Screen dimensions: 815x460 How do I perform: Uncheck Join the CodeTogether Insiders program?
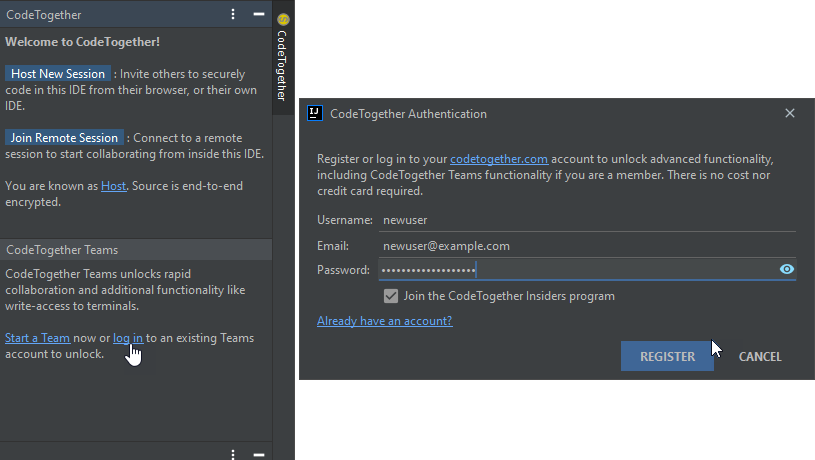point(391,296)
